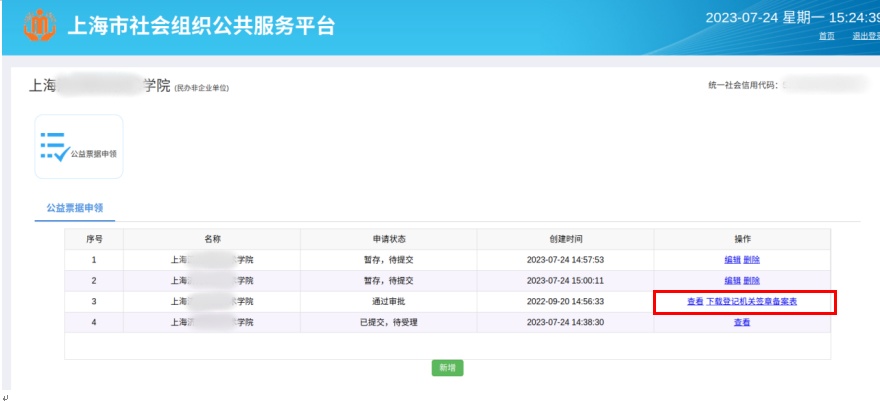Screen dimensions: 880x402
Task: Click the 序号 column header
Action: (94, 239)
